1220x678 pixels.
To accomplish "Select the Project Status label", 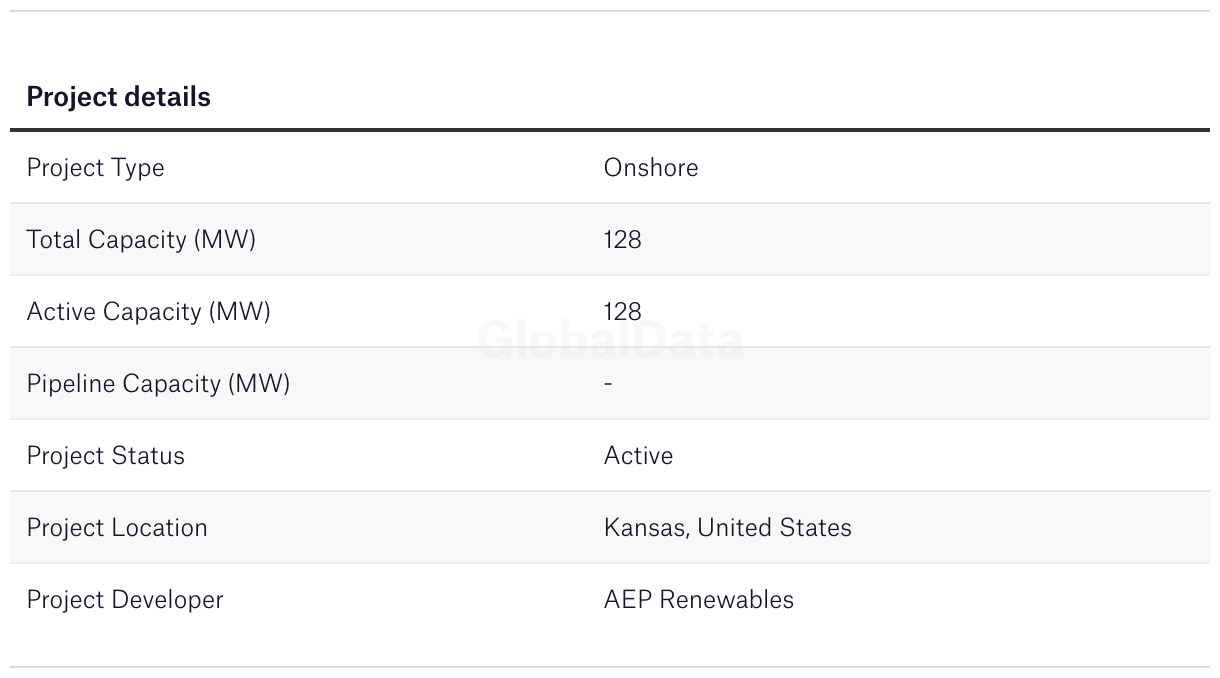I will (x=105, y=456).
